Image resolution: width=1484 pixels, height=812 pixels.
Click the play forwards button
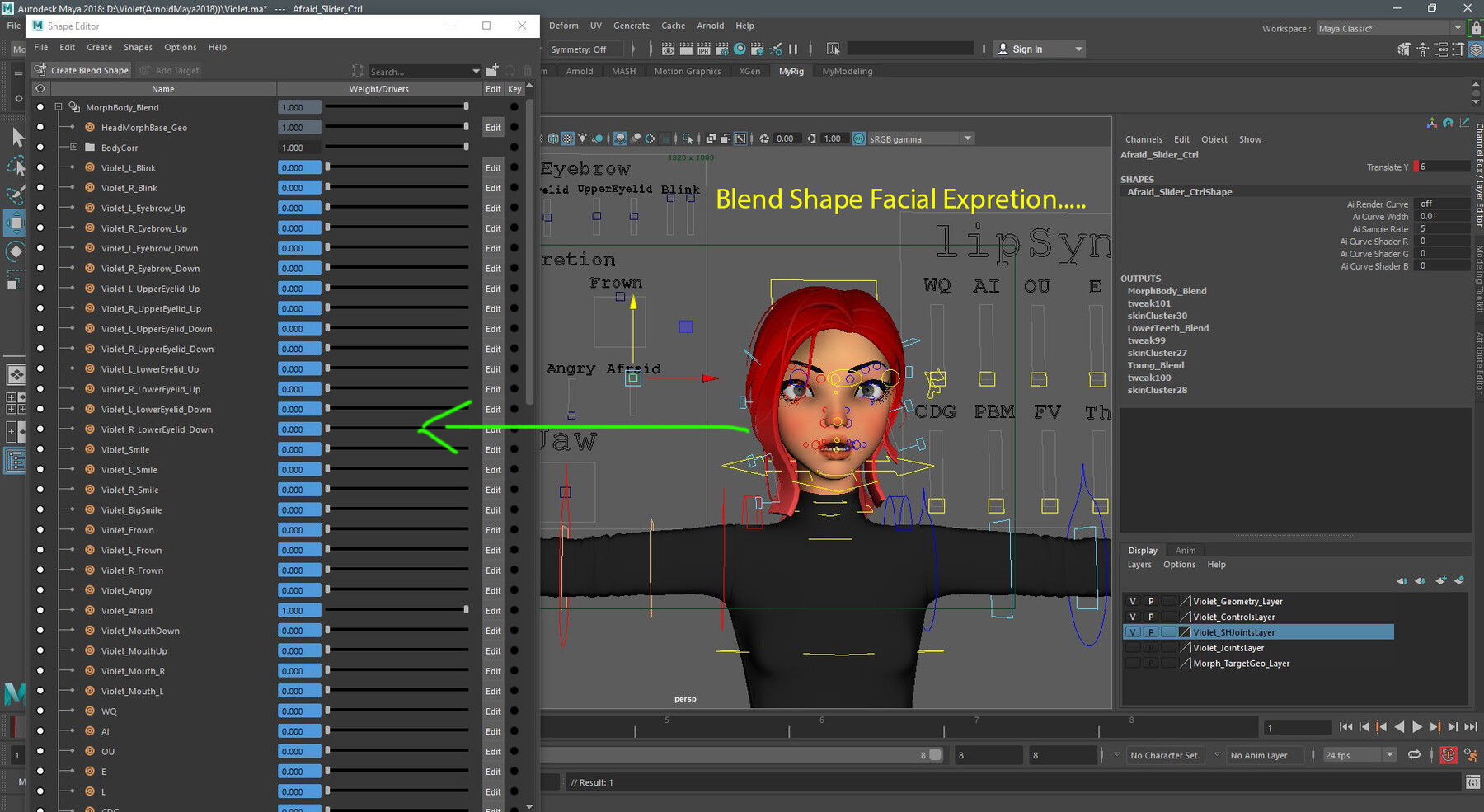click(1417, 727)
